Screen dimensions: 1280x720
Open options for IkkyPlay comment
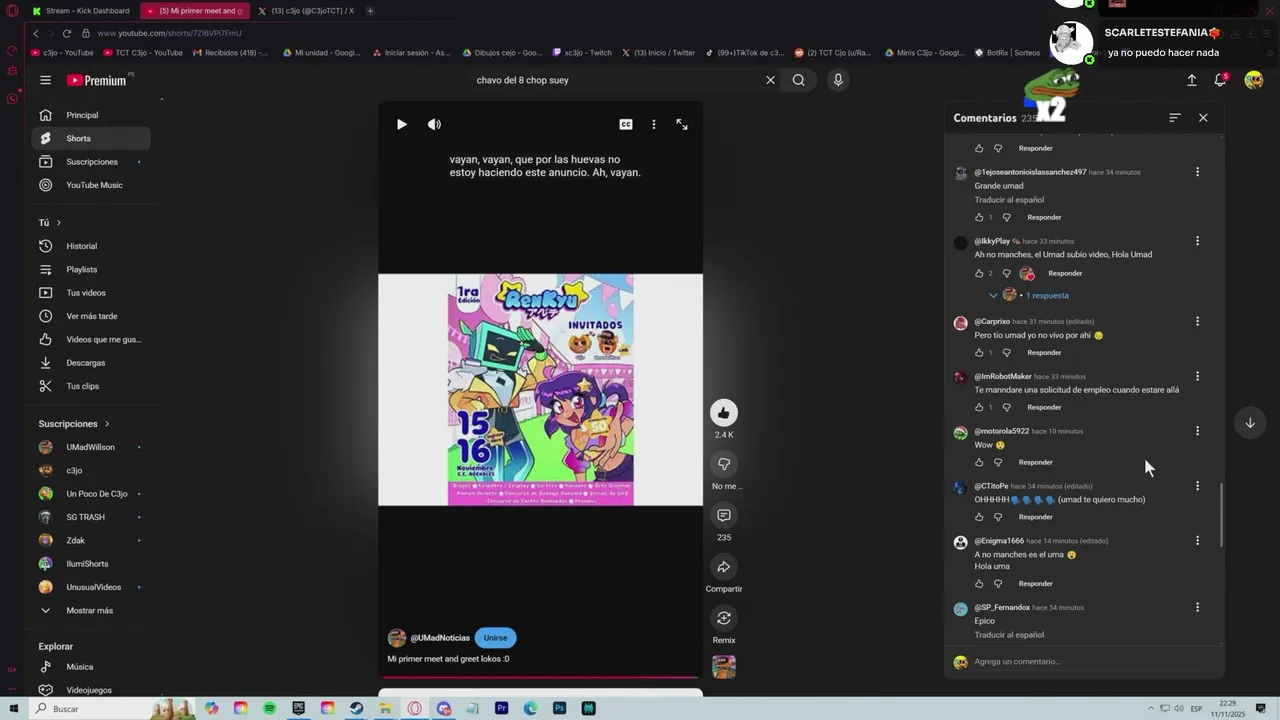coord(1197,241)
